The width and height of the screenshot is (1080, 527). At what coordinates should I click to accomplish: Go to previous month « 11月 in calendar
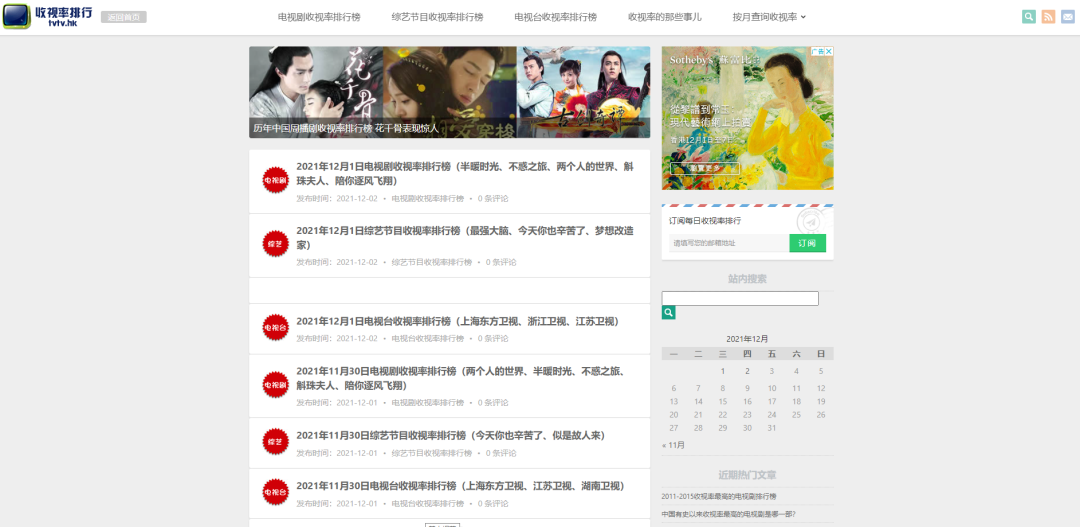coord(673,444)
